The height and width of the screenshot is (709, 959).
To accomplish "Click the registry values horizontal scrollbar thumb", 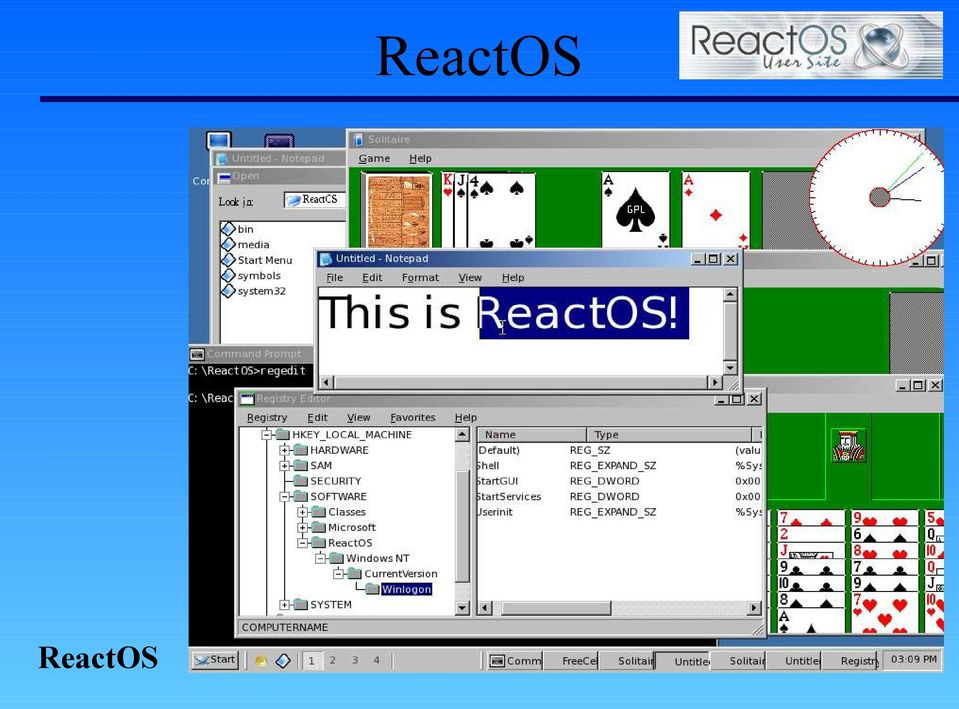I will coord(556,608).
